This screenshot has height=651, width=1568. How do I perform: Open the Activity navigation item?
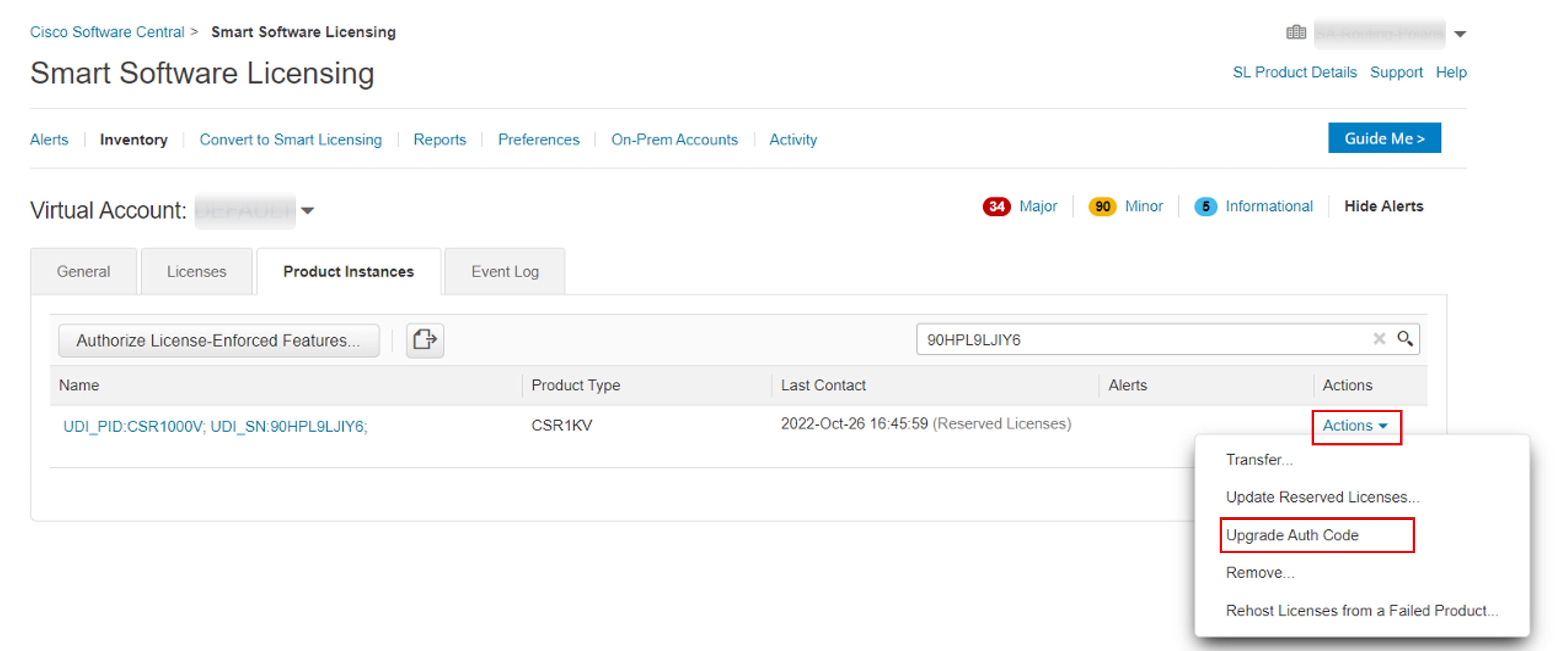pyautogui.click(x=792, y=139)
